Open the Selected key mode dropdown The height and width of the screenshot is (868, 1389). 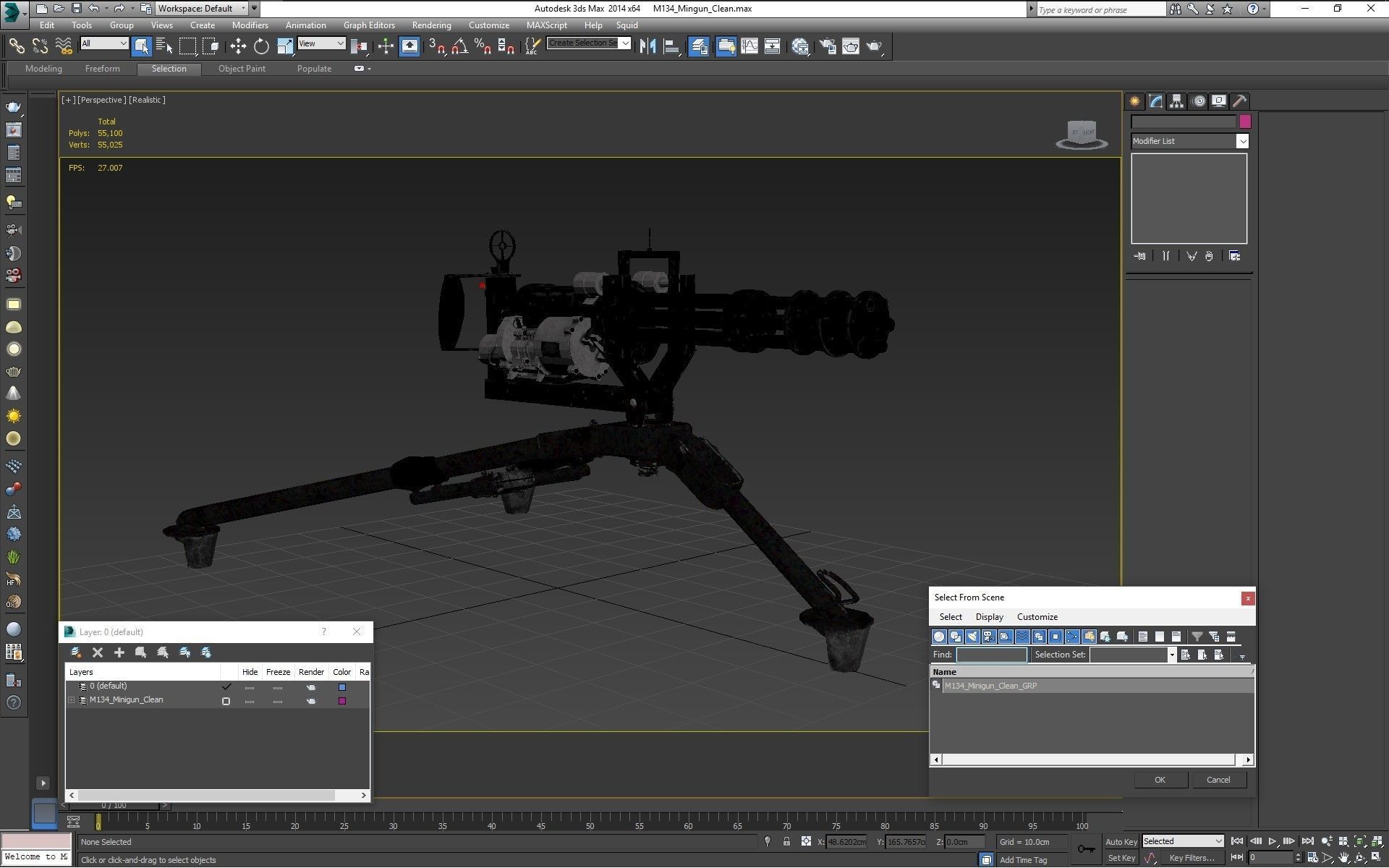(x=1182, y=841)
